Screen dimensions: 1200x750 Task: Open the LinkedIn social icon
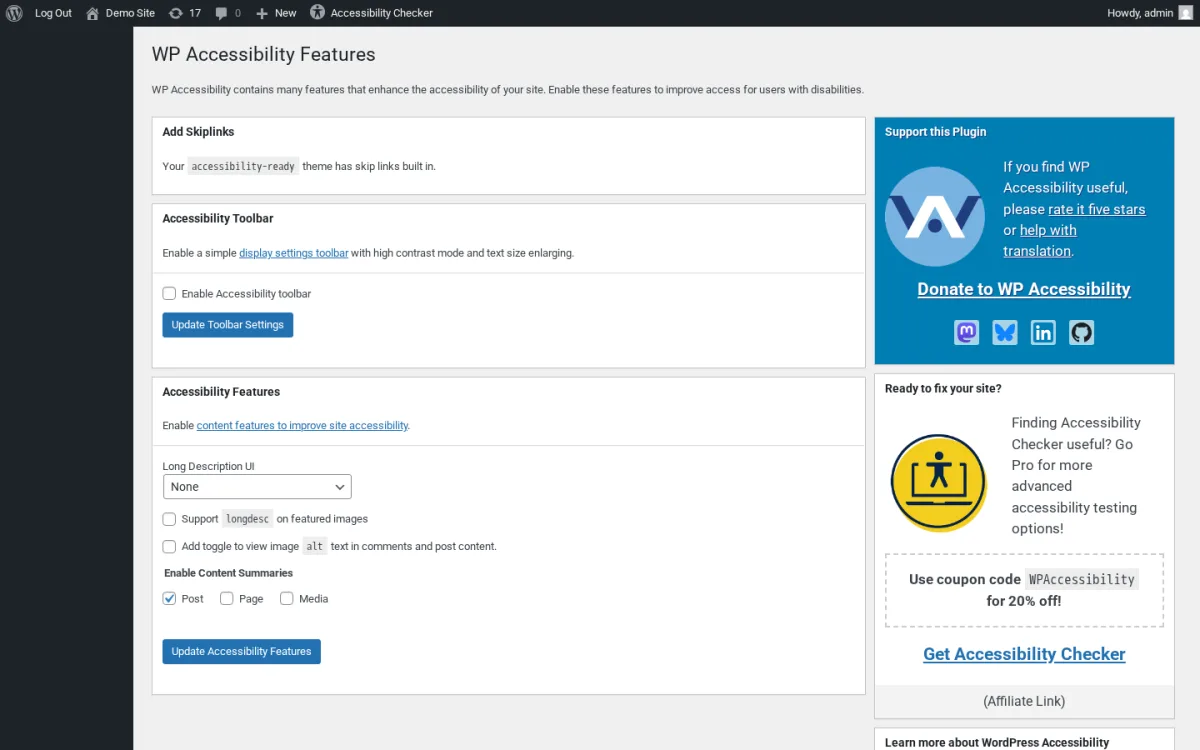point(1043,332)
